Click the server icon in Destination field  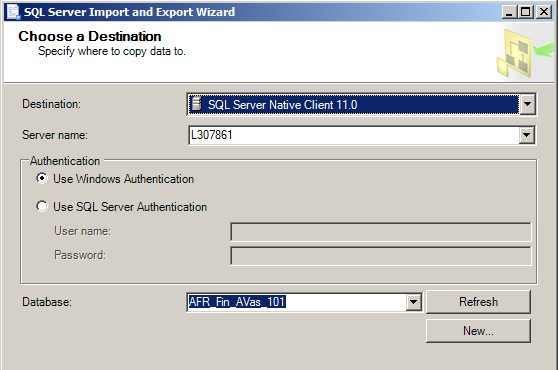click(196, 104)
